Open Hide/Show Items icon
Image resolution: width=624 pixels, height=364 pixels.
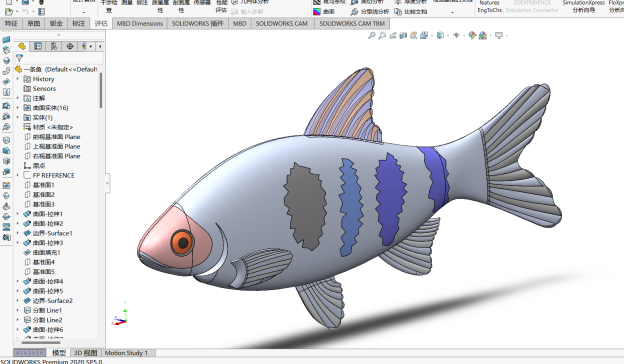(x=456, y=35)
